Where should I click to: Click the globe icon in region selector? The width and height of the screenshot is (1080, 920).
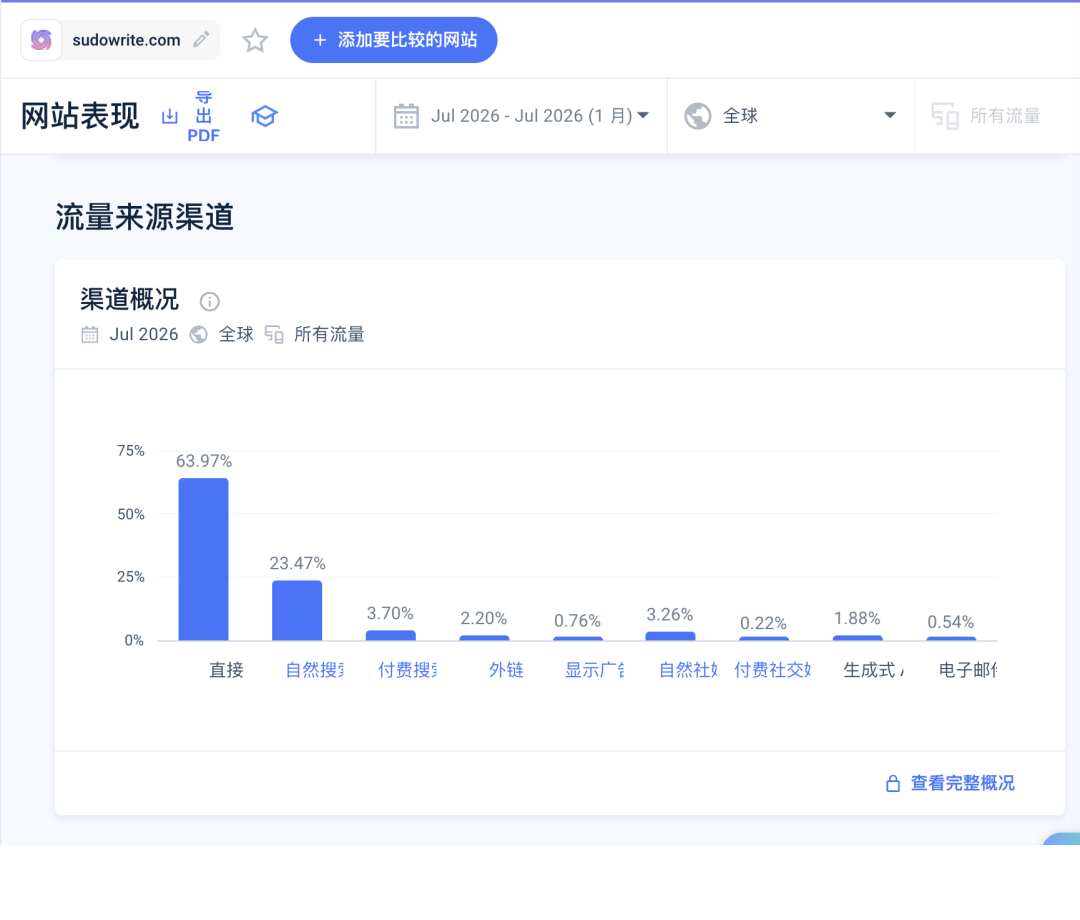click(697, 116)
